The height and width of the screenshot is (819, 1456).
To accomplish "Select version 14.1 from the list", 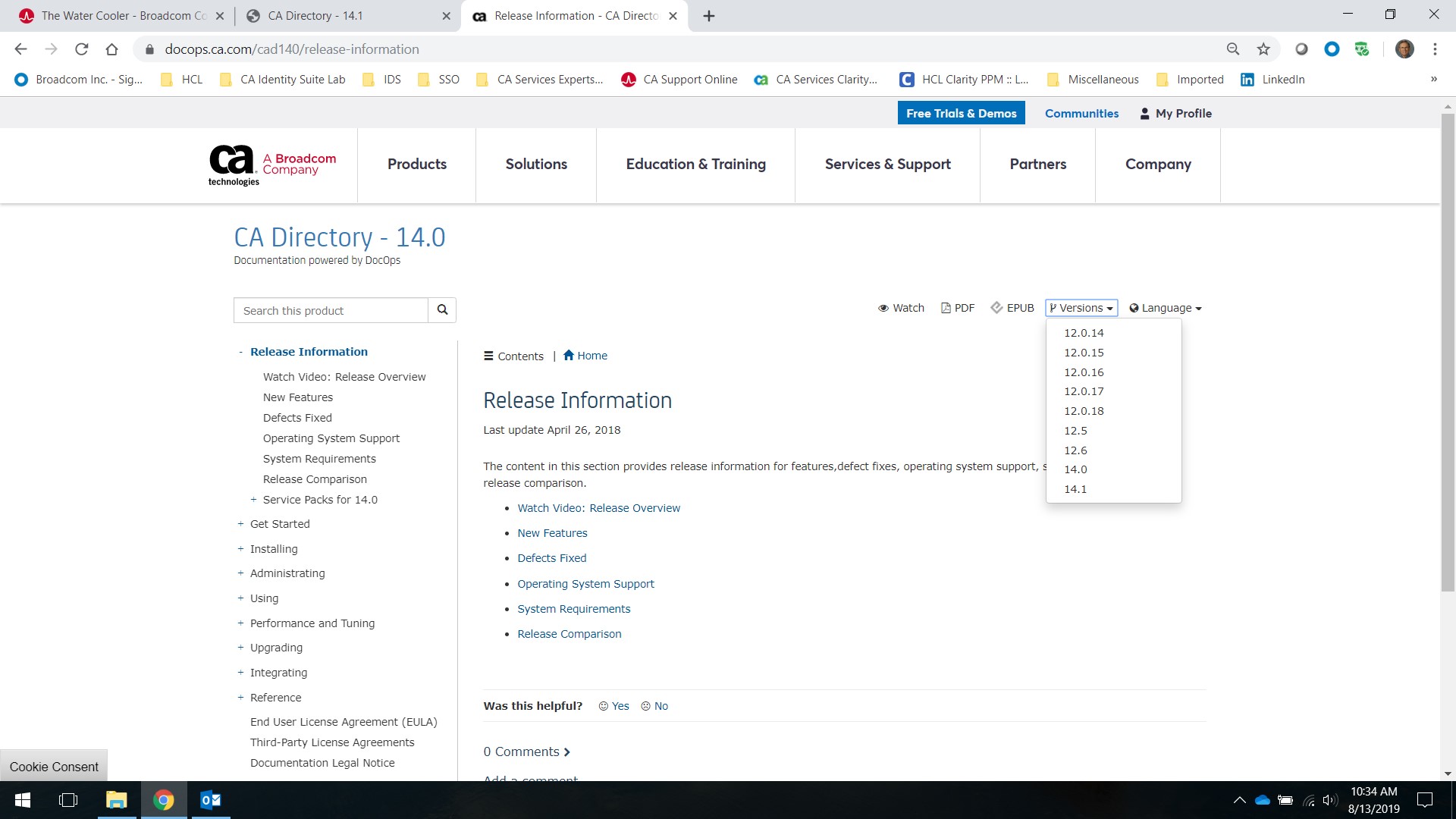I will pos(1075,489).
